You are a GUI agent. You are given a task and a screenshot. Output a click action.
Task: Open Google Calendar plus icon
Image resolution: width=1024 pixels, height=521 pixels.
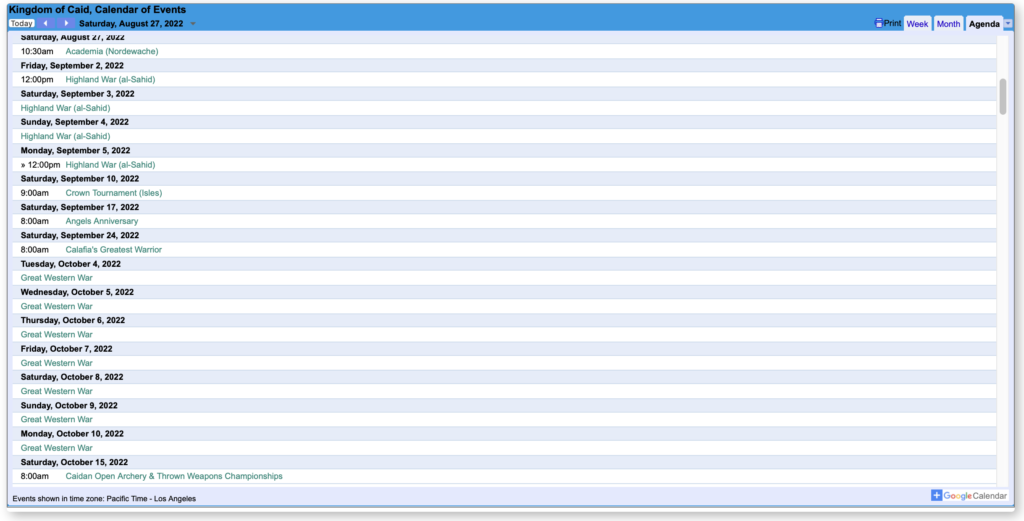point(936,496)
